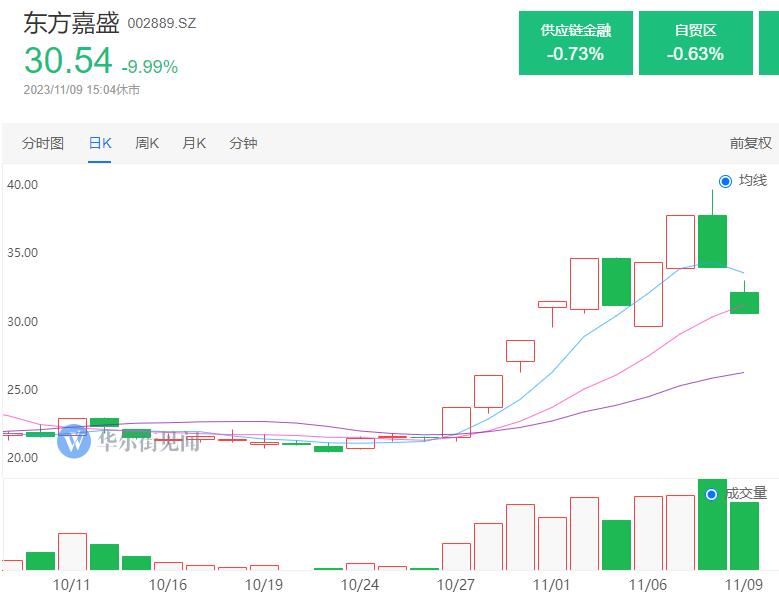Select the tallest green volume bar

712,525
